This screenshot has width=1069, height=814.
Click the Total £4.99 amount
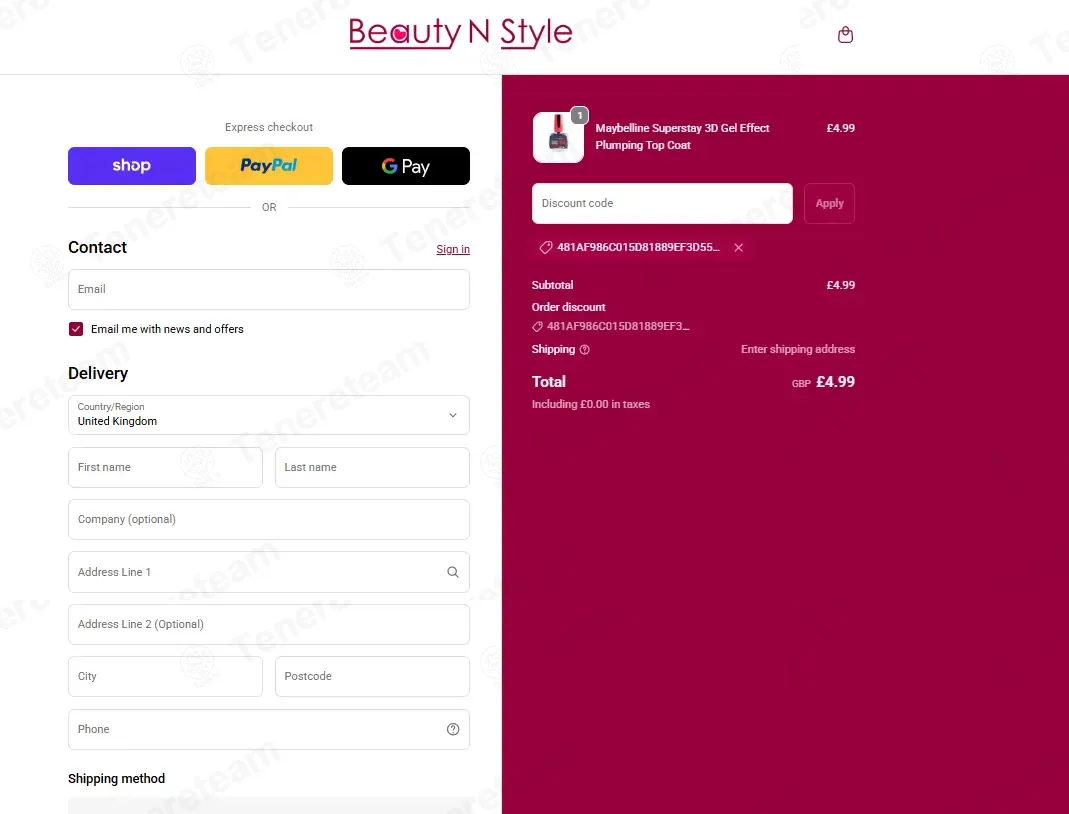[x=835, y=382]
